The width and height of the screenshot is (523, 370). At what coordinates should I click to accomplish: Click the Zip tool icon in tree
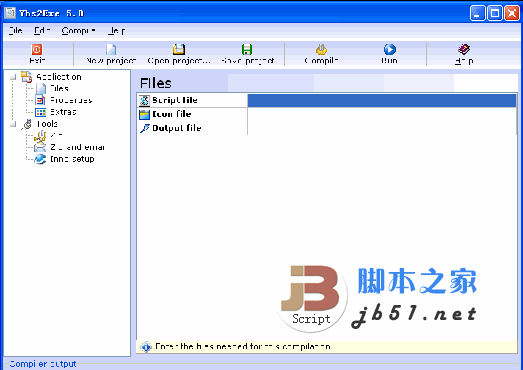point(40,136)
